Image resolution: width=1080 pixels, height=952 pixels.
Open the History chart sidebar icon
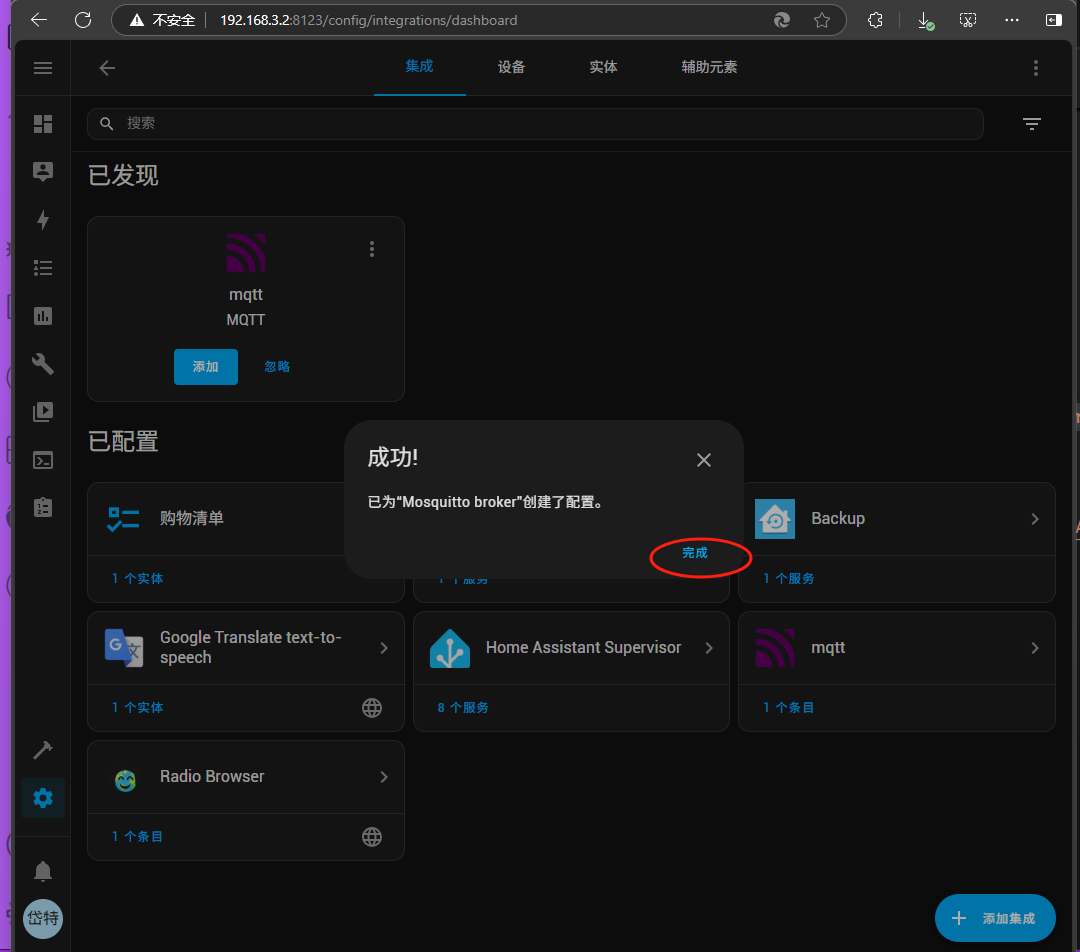coord(43,316)
